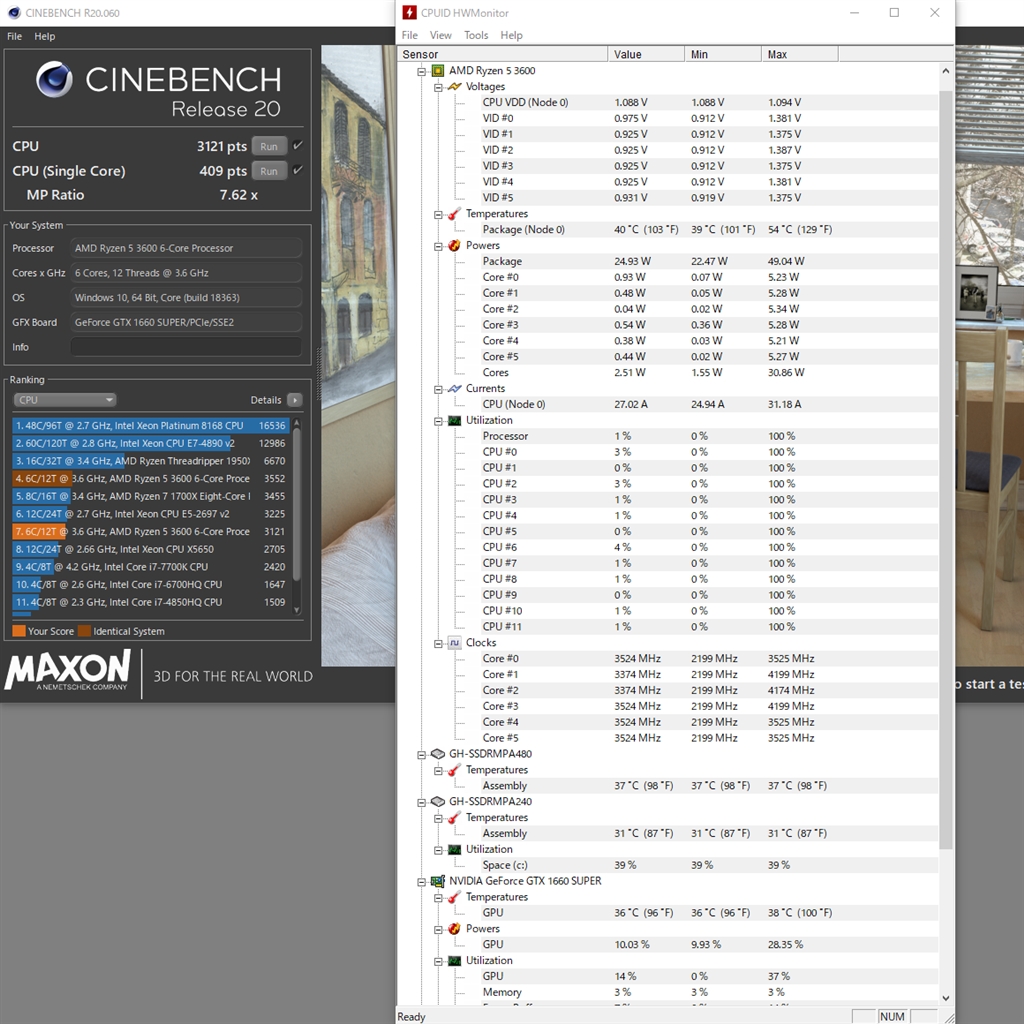This screenshot has width=1024, height=1024.
Task: Click the HWMonitor vertical scrollbar thumb
Action: tap(946, 470)
